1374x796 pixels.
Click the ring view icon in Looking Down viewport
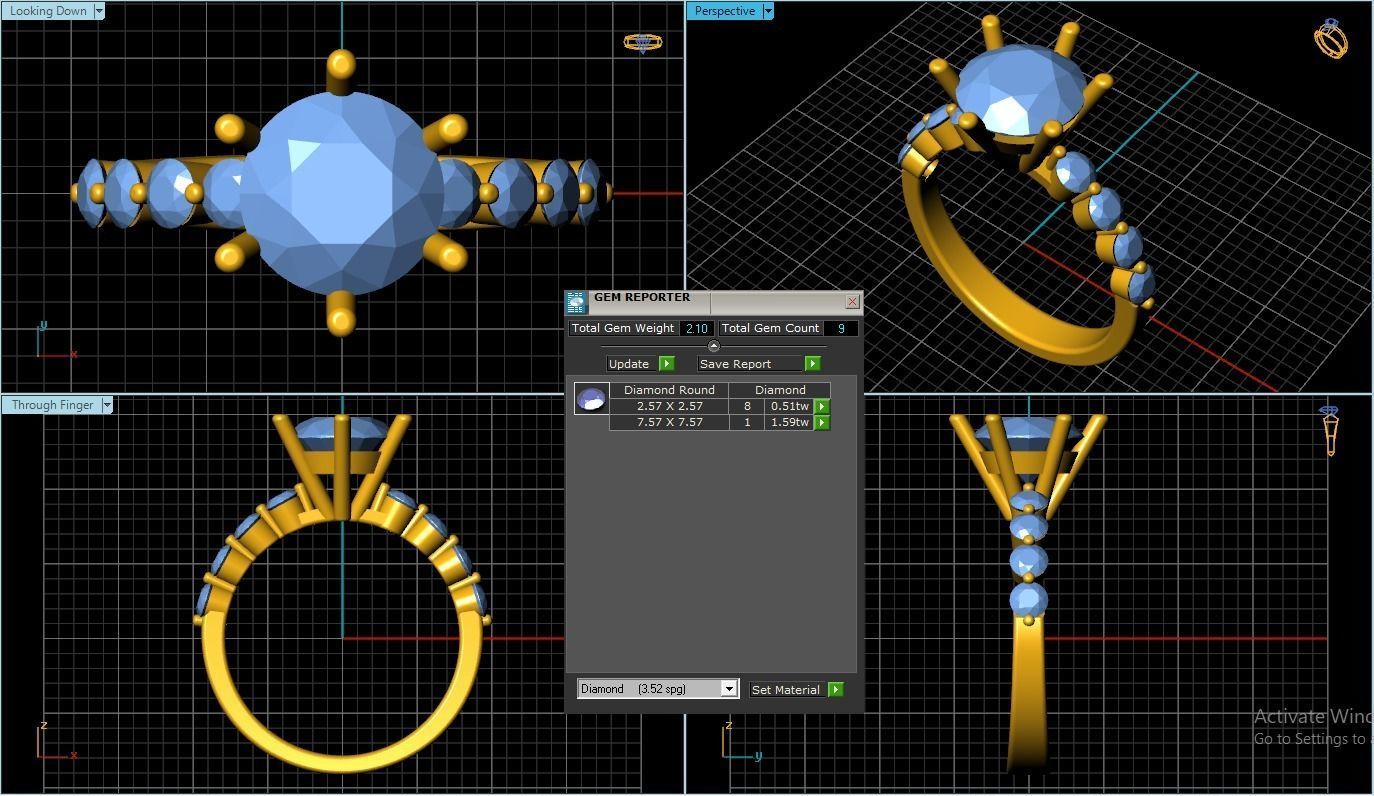click(x=642, y=43)
